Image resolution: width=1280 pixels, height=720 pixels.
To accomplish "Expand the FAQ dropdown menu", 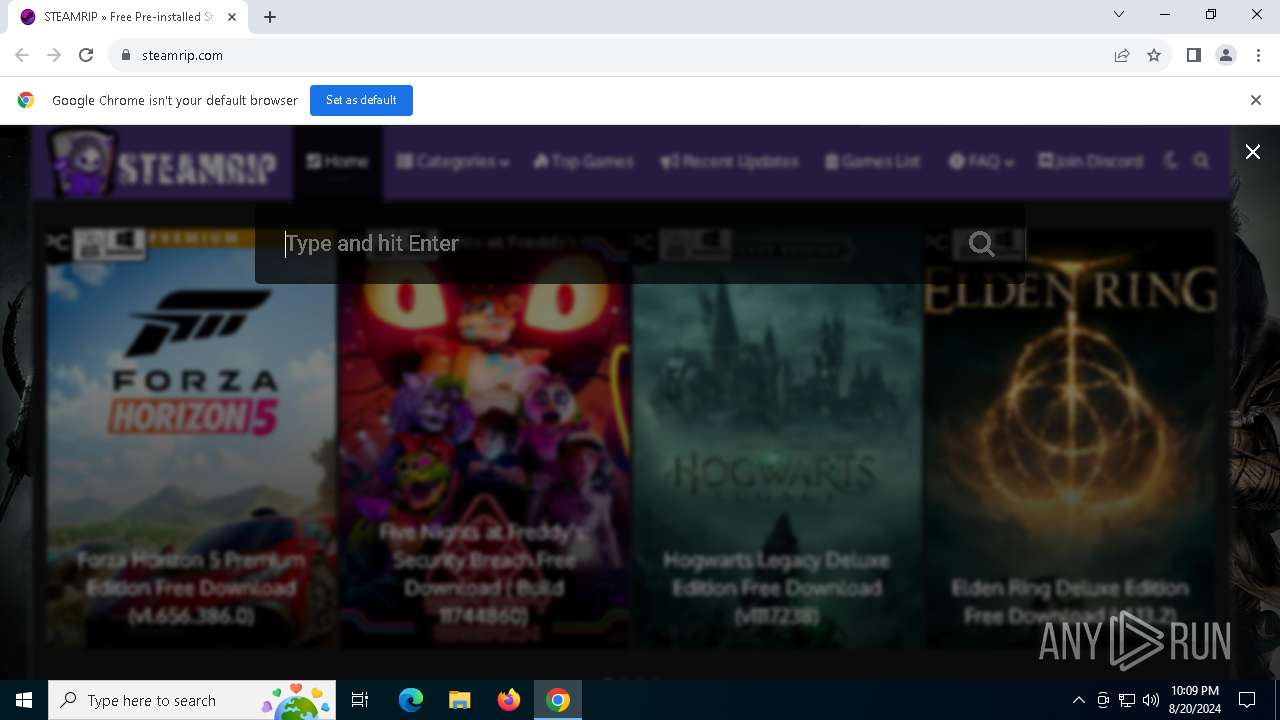I will coord(980,161).
